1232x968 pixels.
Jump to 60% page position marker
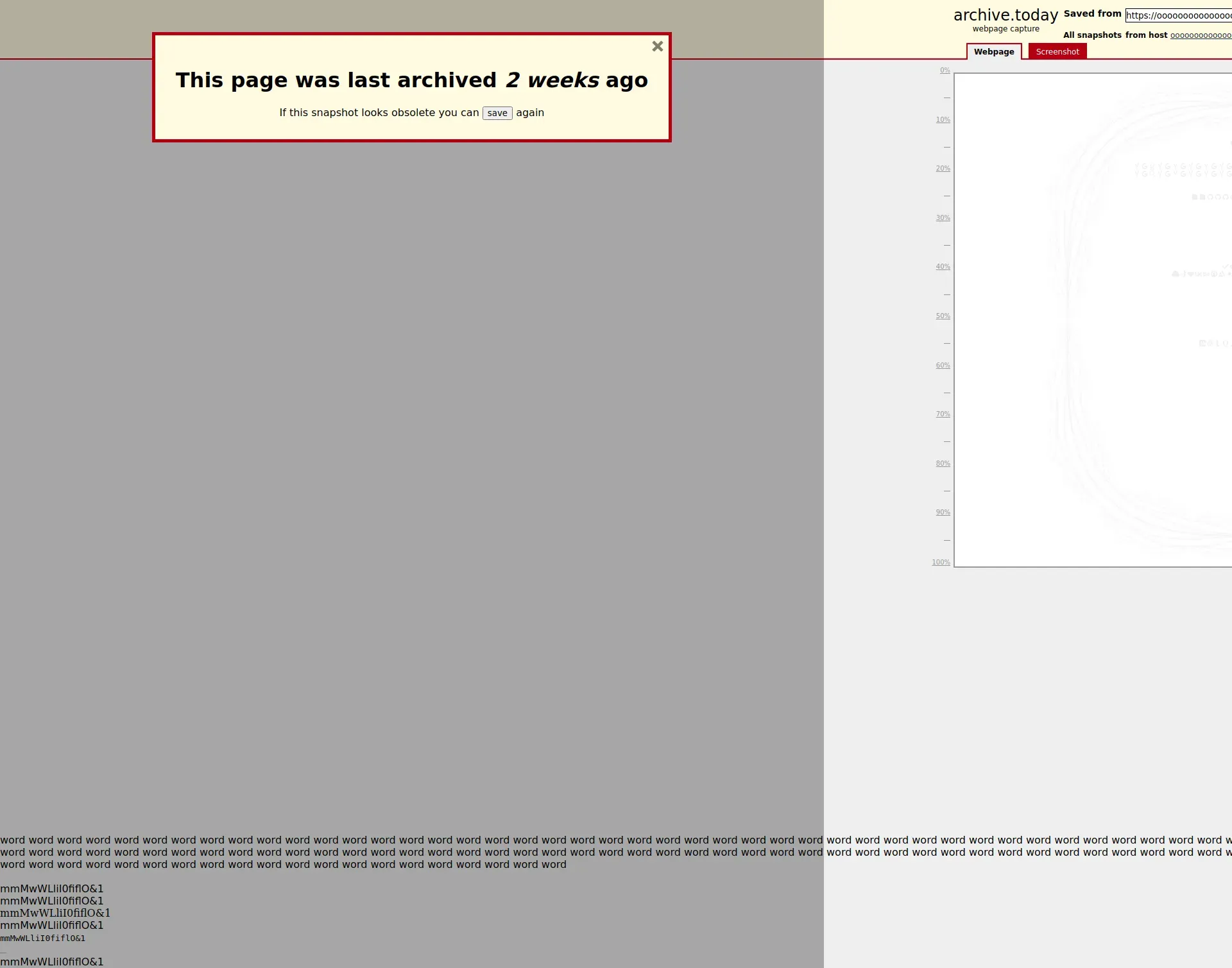pyautogui.click(x=943, y=366)
